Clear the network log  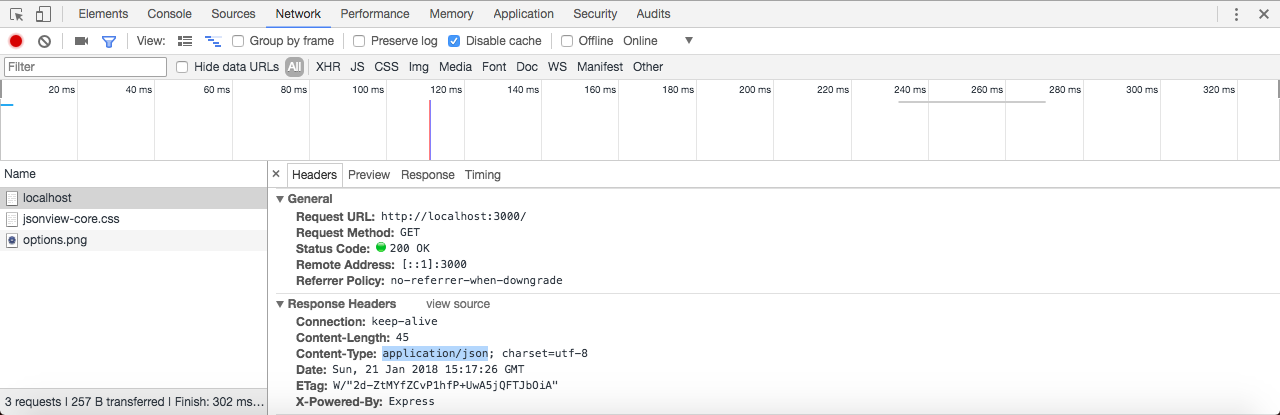tap(44, 41)
